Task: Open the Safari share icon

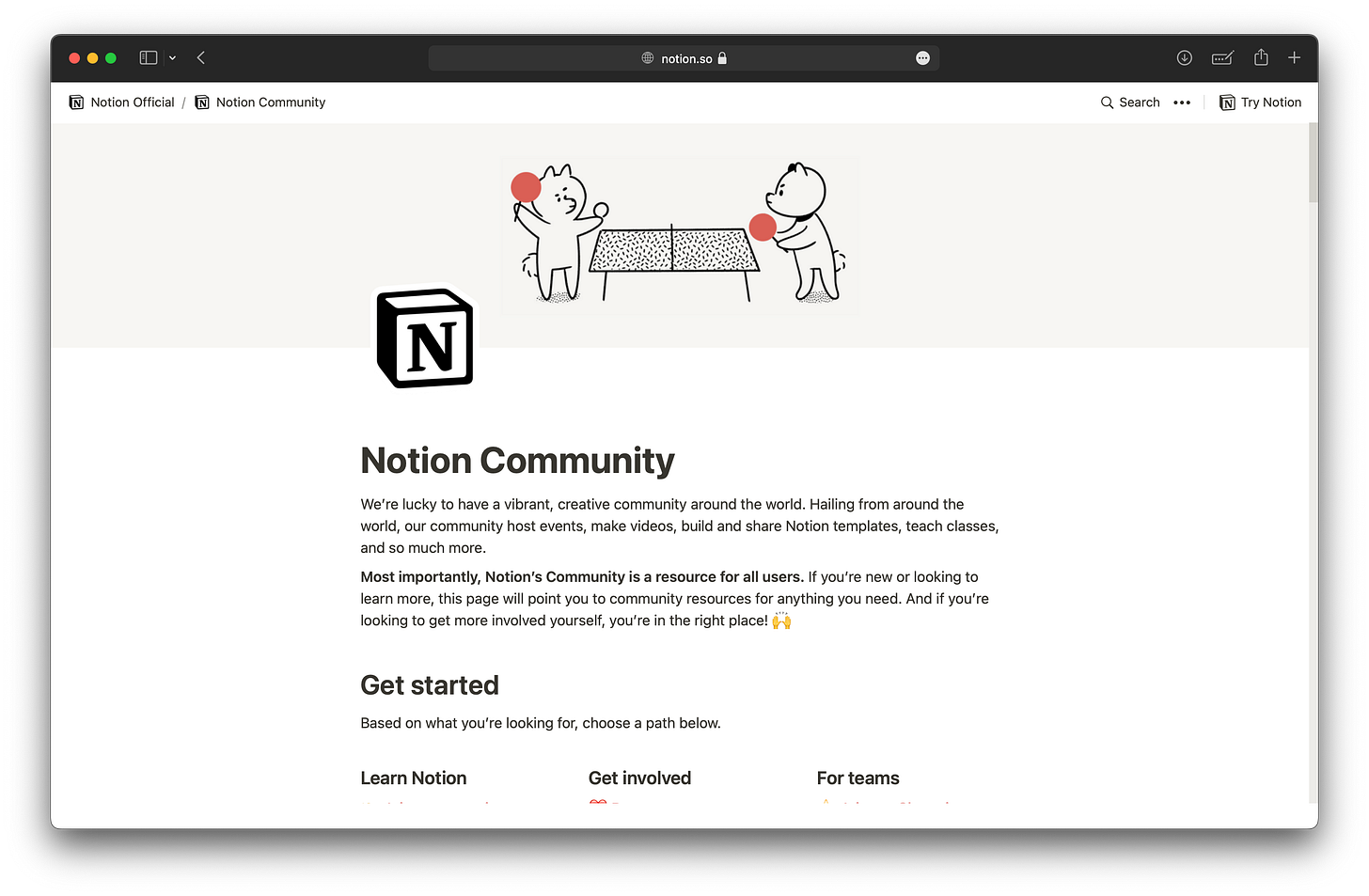Action: coord(1261,57)
